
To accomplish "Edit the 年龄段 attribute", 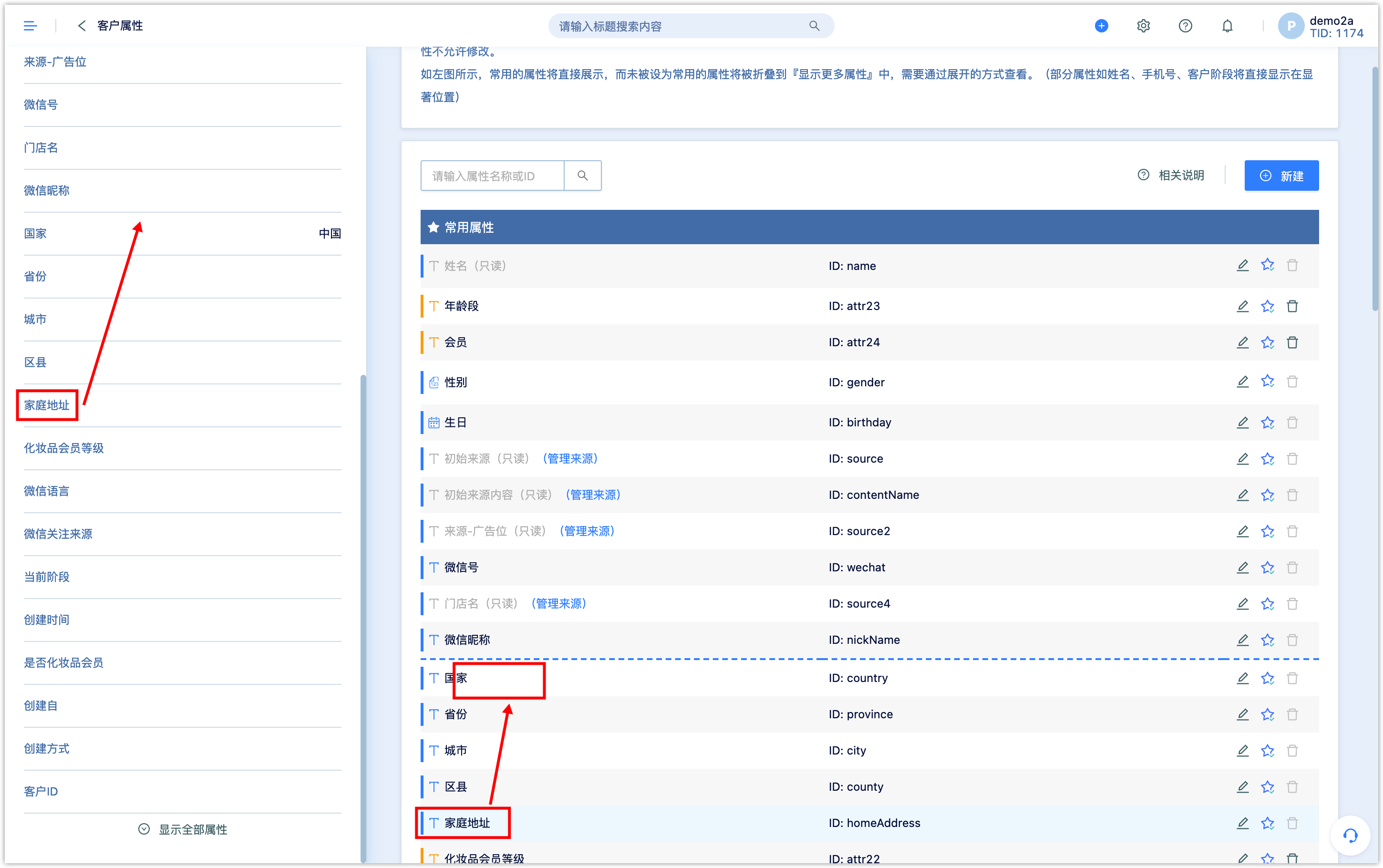I will coord(1242,306).
